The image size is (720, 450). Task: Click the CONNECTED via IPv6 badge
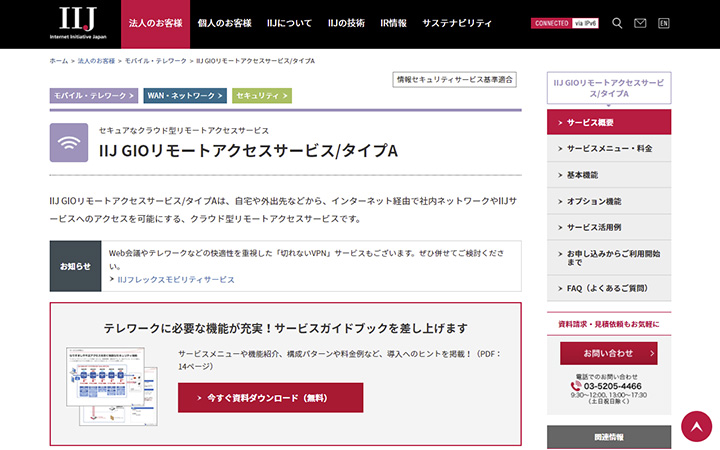point(565,23)
